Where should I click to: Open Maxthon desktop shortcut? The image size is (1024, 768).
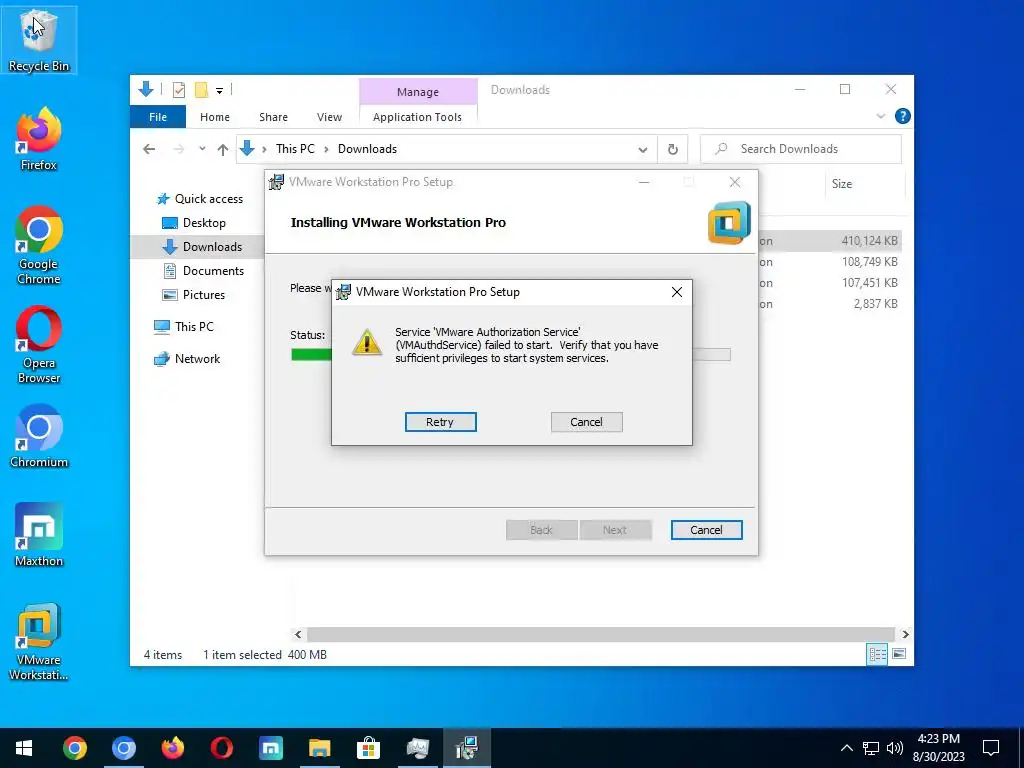coord(39,535)
